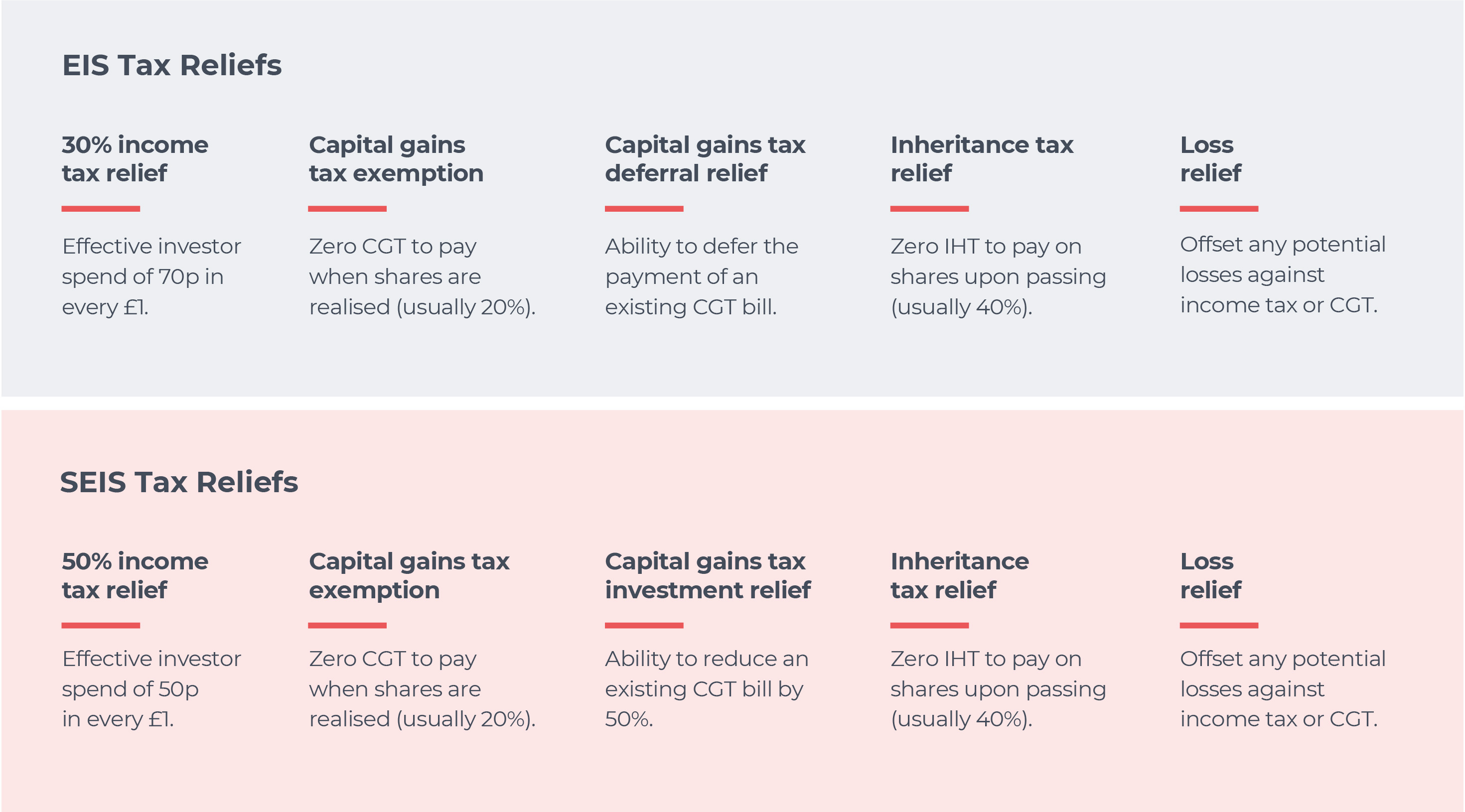This screenshot has width=1465, height=812.
Task: Click the 70p in every £1 description
Action: (151, 277)
